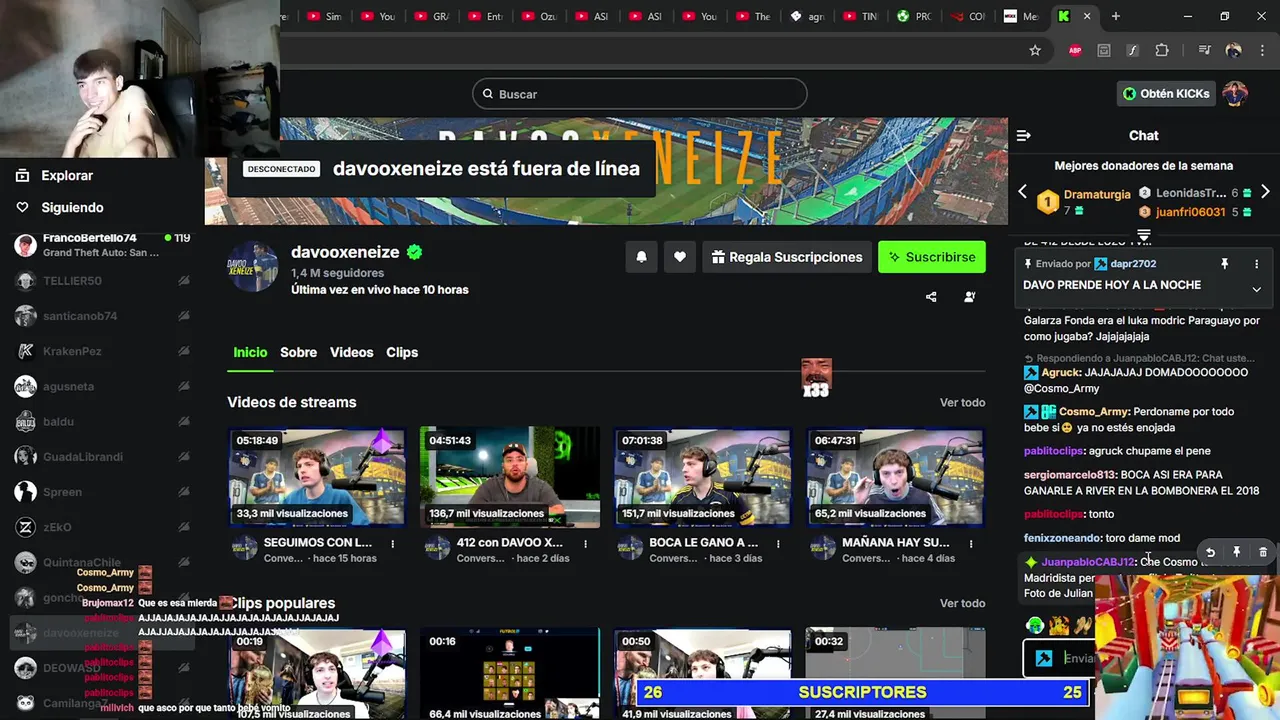Click dapr2702 username in pinned message
1280x720 pixels.
(1133, 264)
